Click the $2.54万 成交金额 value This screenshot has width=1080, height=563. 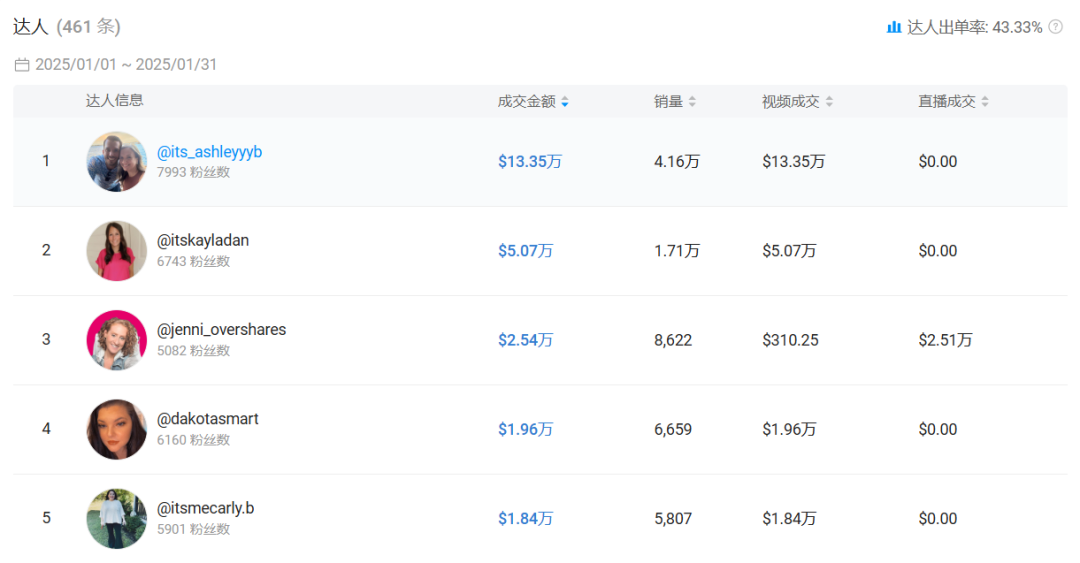click(x=525, y=340)
